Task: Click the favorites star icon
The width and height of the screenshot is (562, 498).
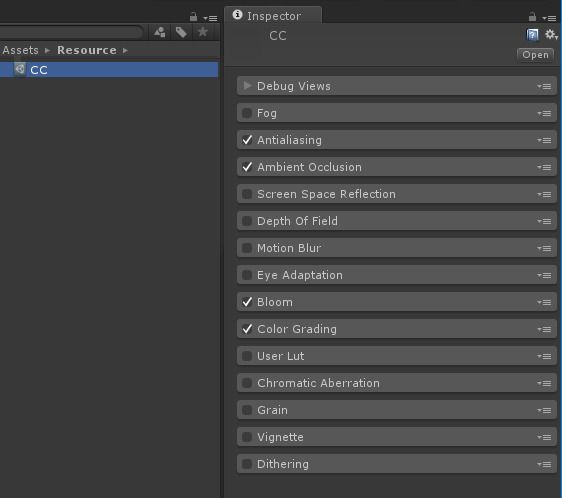Action: [203, 32]
